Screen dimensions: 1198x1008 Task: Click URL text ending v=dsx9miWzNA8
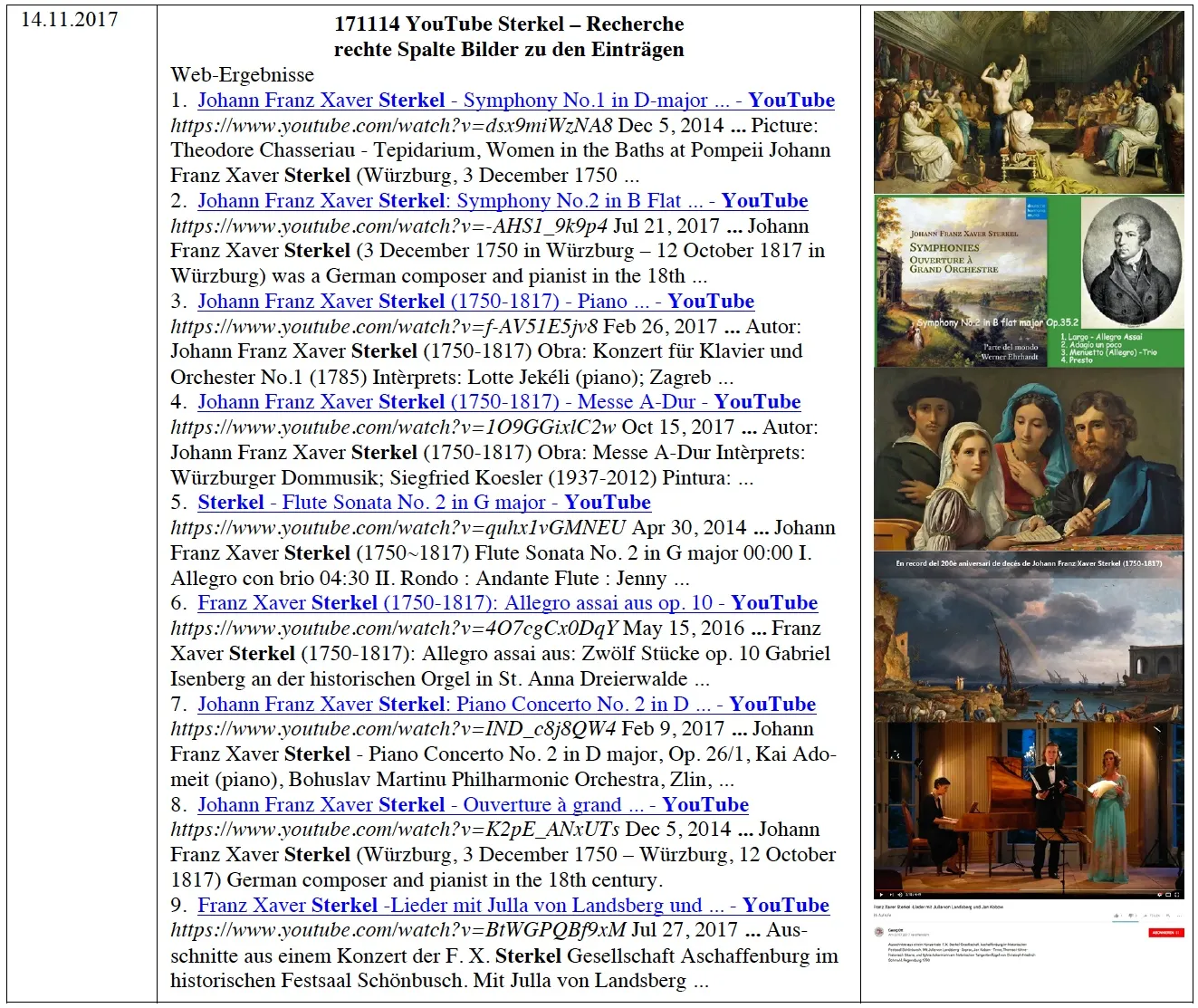point(391,125)
